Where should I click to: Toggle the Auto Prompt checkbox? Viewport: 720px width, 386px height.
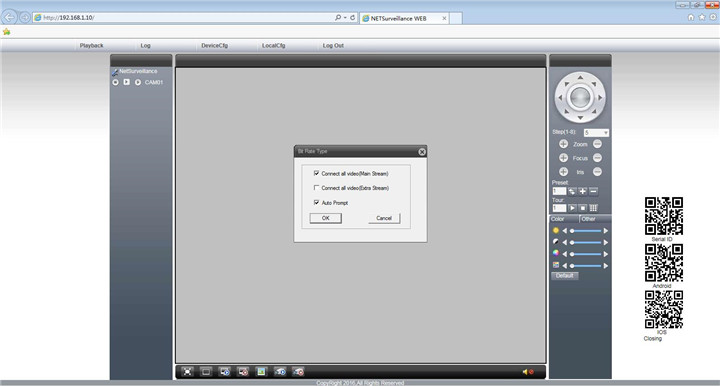click(x=316, y=202)
